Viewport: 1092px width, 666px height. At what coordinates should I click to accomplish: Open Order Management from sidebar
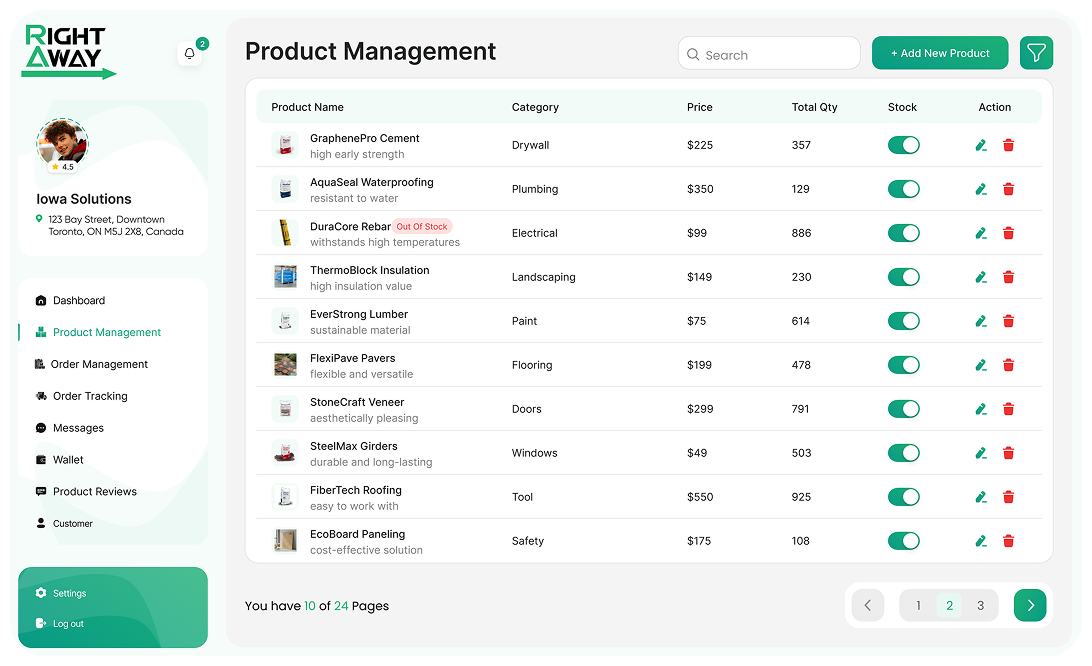pos(99,365)
